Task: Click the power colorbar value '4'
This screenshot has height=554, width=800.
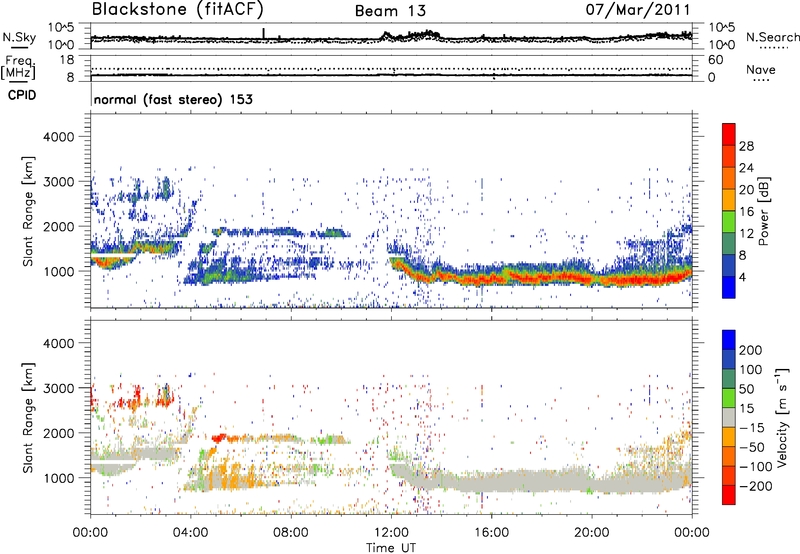Action: [x=743, y=277]
